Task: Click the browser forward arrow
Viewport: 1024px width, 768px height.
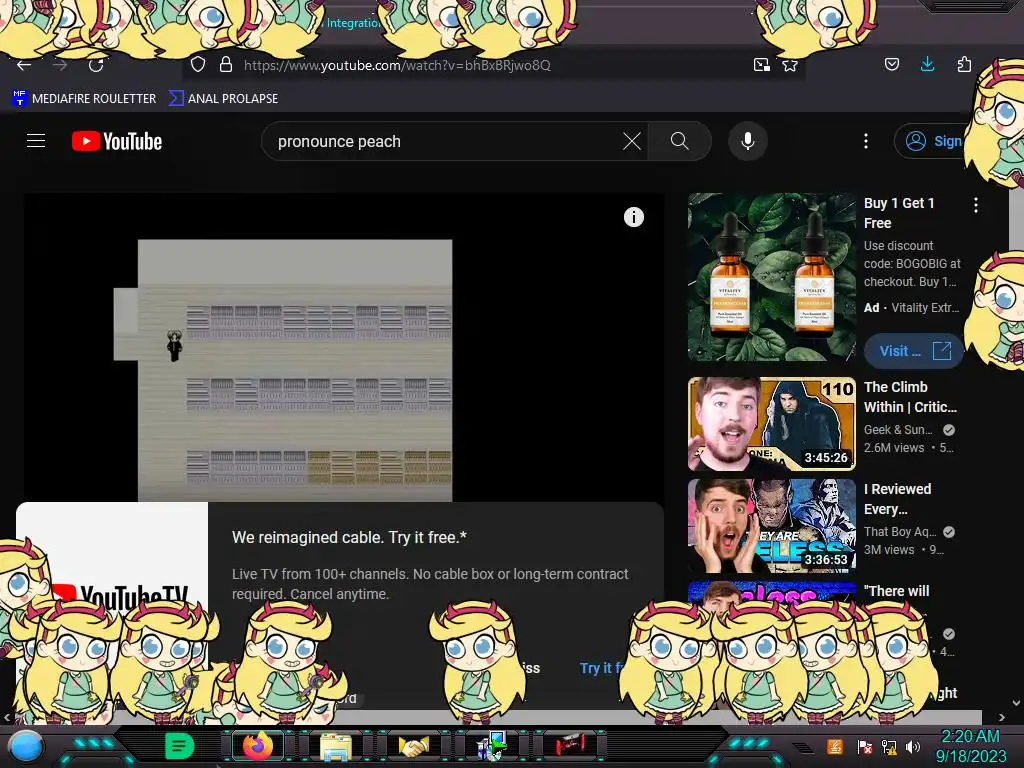Action: [x=60, y=65]
